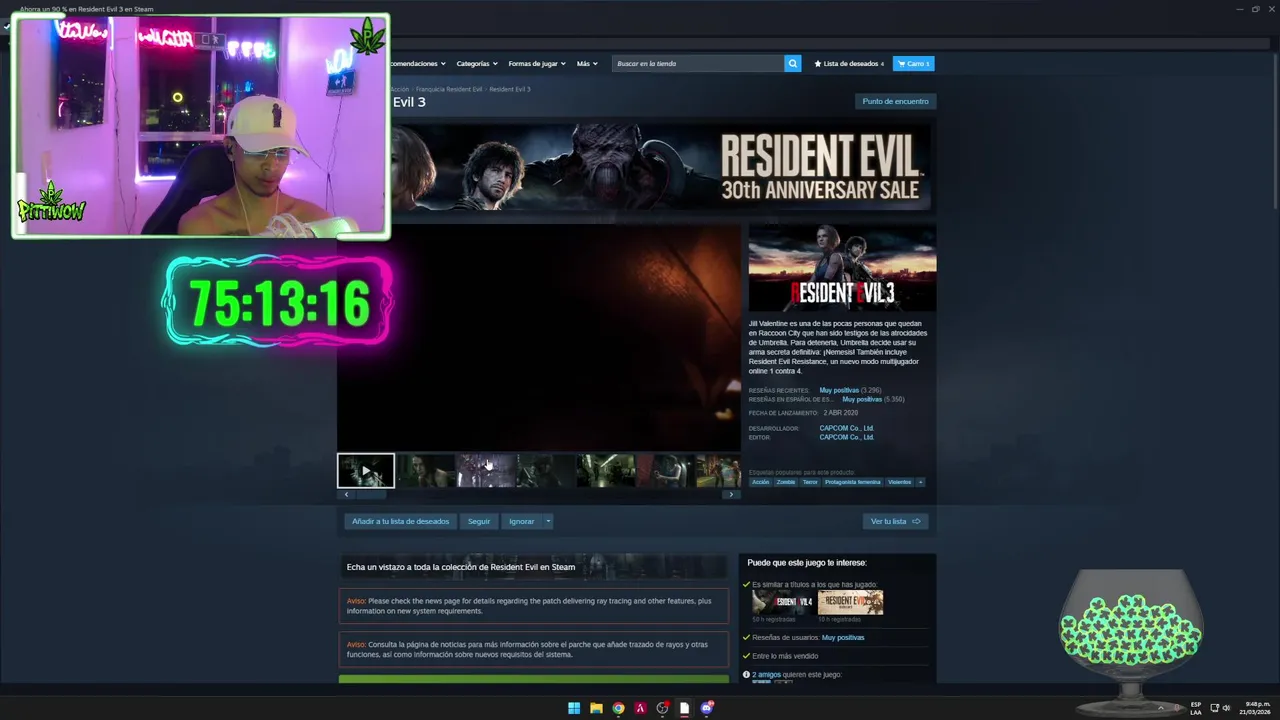Open the Recomendaciones dropdown menu
The width and height of the screenshot is (1280, 720).
[x=418, y=63]
